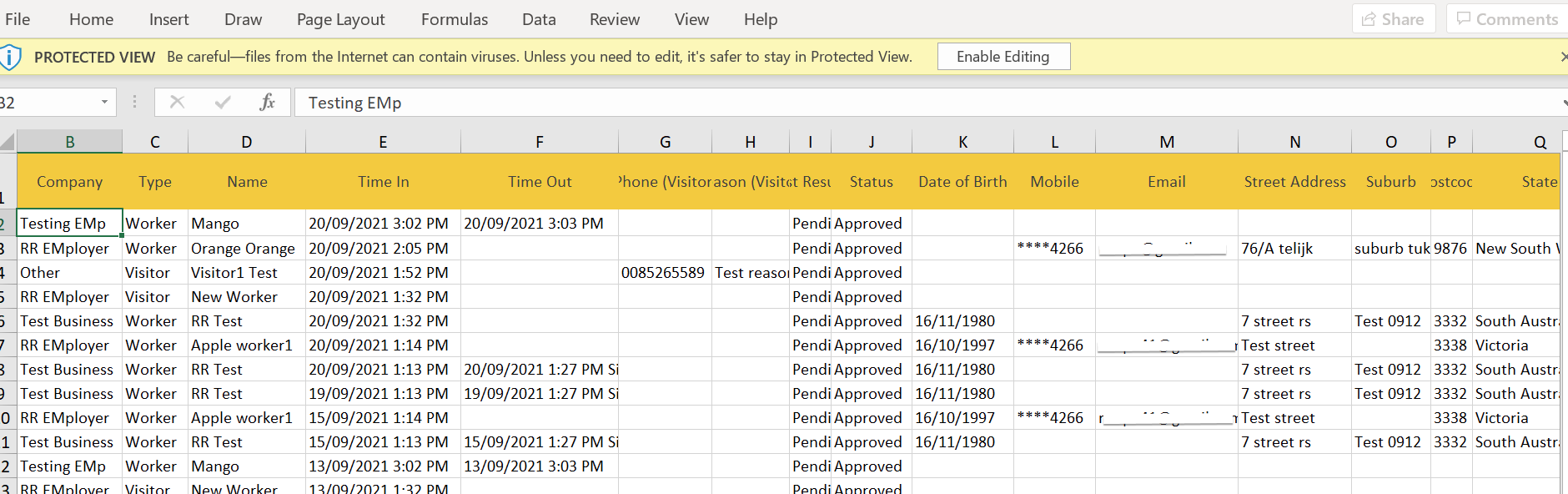1568x494 pixels.
Task: Open the File menu
Action: pos(17,19)
